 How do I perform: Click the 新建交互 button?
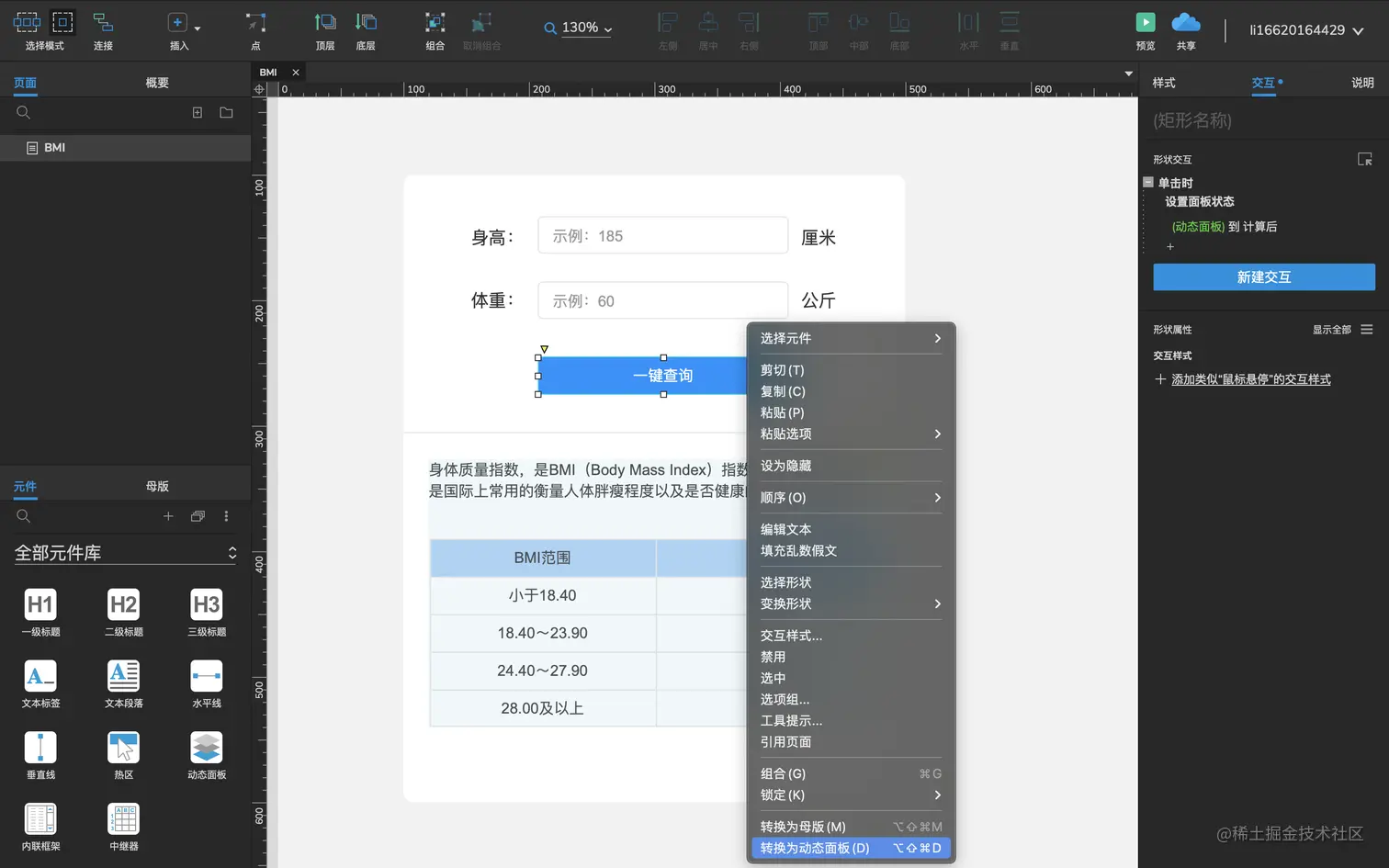click(1264, 277)
